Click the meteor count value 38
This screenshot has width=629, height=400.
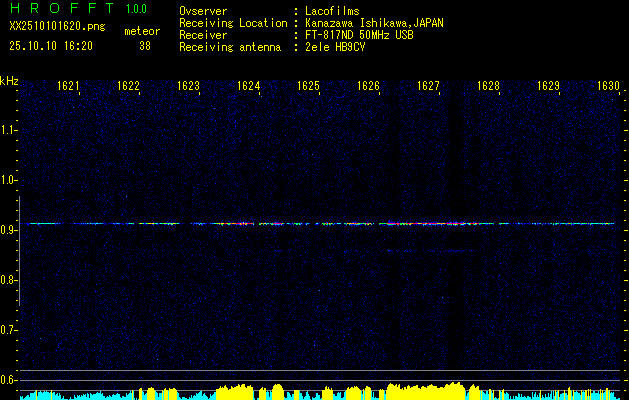click(x=145, y=46)
